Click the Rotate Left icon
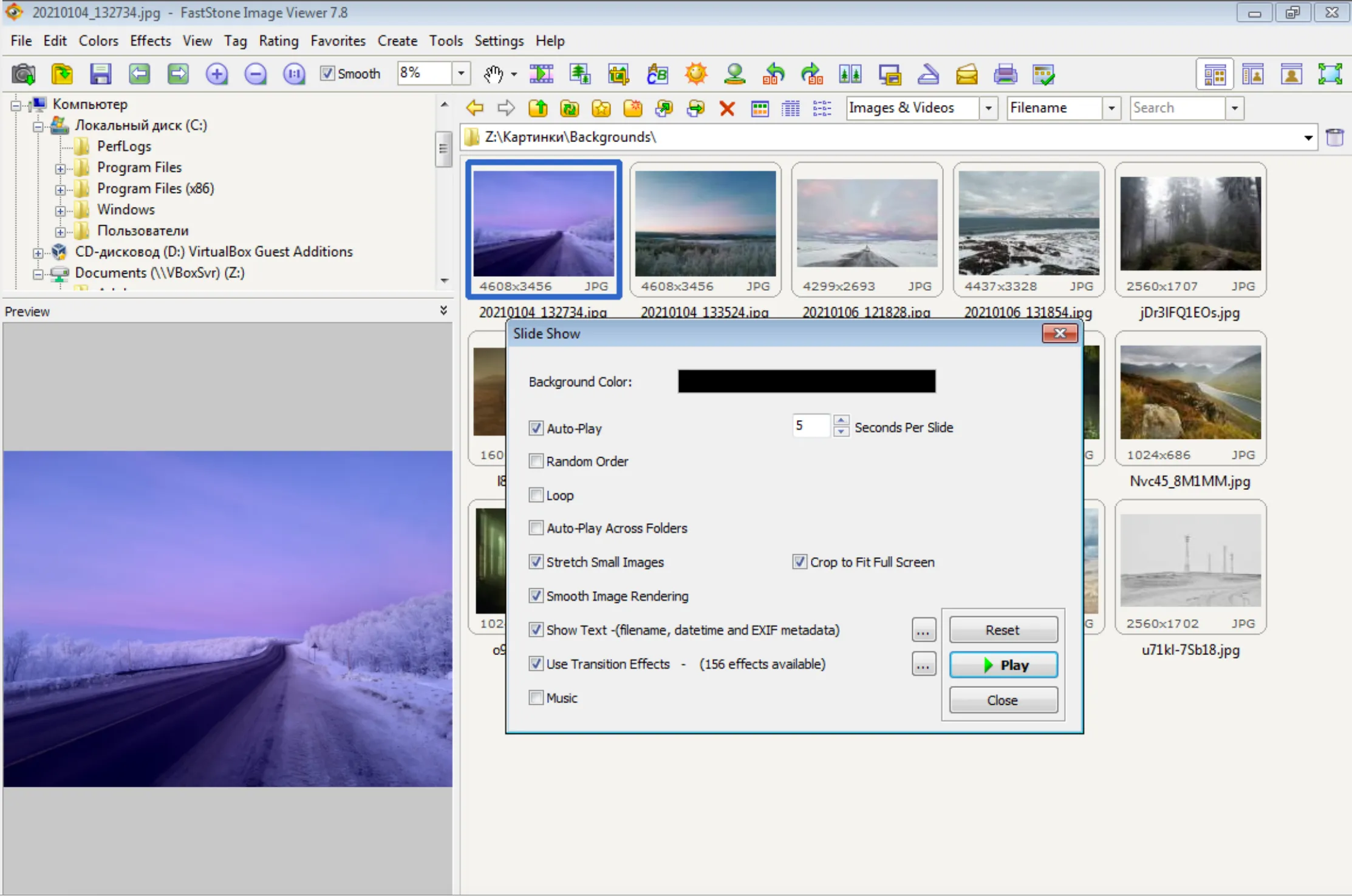 pos(773,74)
